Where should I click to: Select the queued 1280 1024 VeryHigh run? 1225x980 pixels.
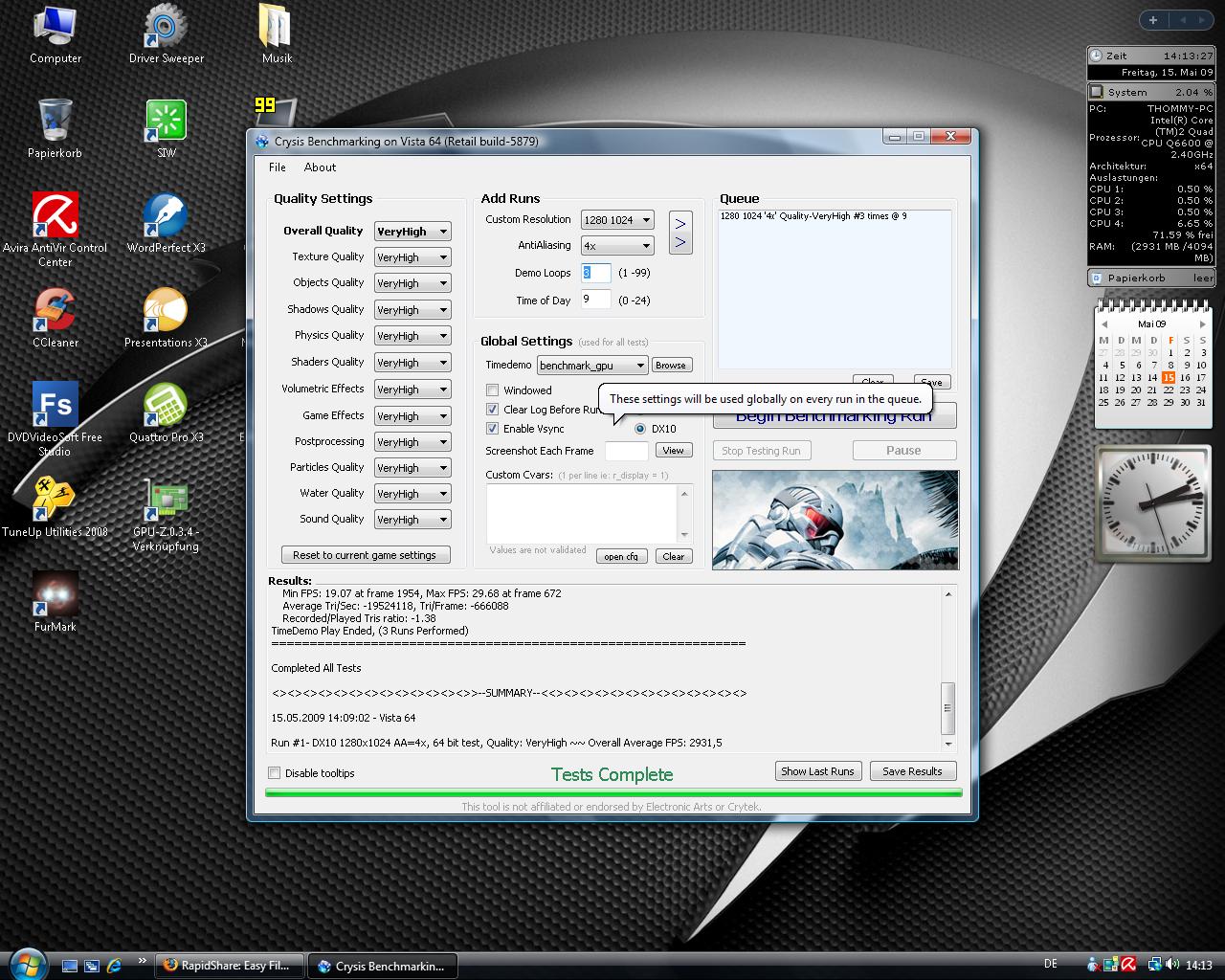(x=813, y=216)
